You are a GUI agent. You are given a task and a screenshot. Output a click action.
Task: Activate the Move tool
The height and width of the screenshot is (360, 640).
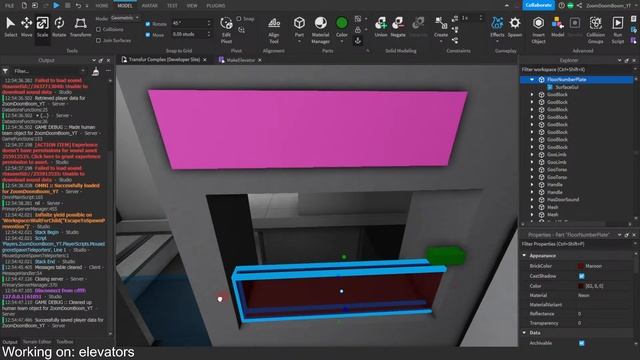coord(27,27)
